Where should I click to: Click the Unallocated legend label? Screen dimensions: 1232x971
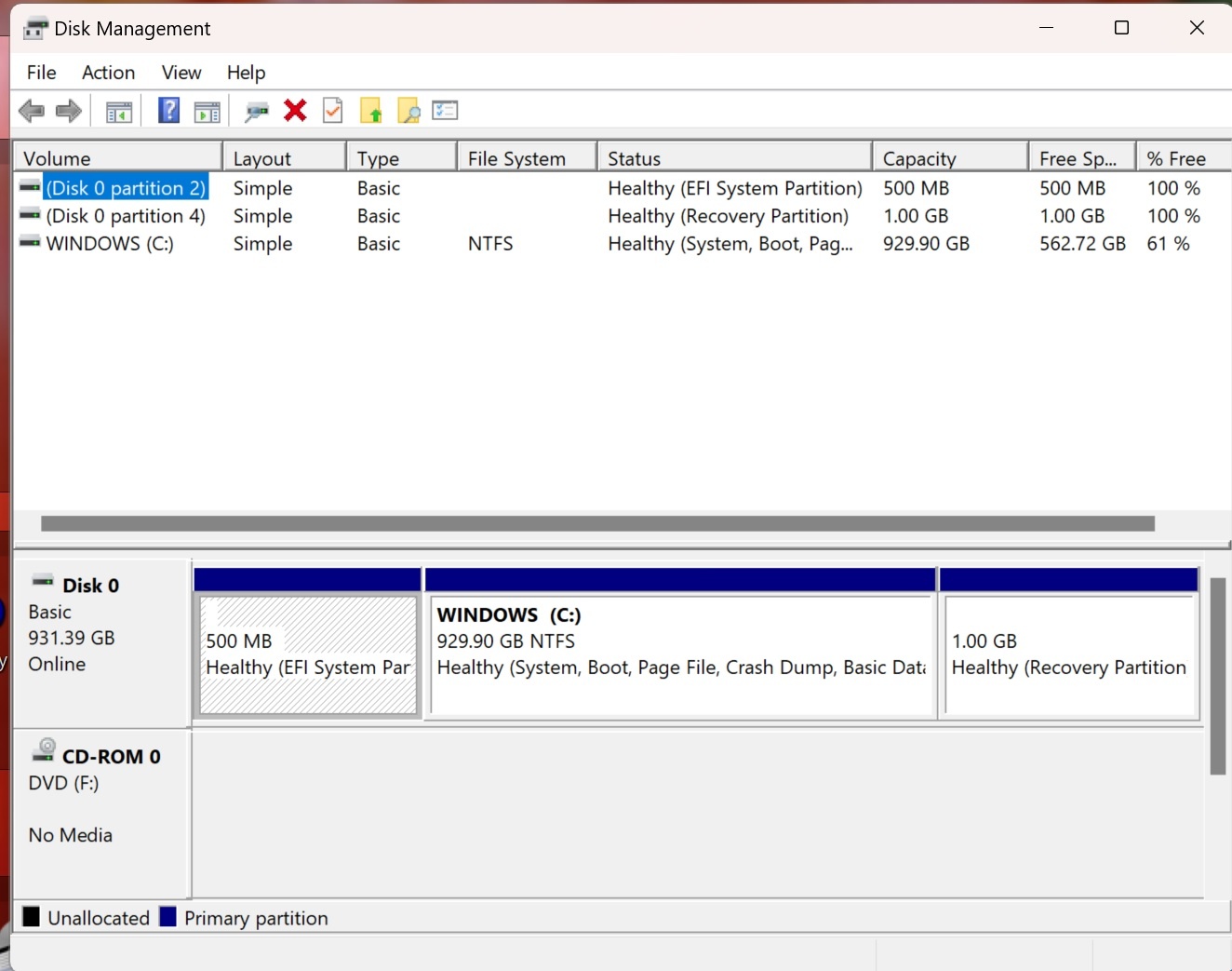(x=99, y=918)
